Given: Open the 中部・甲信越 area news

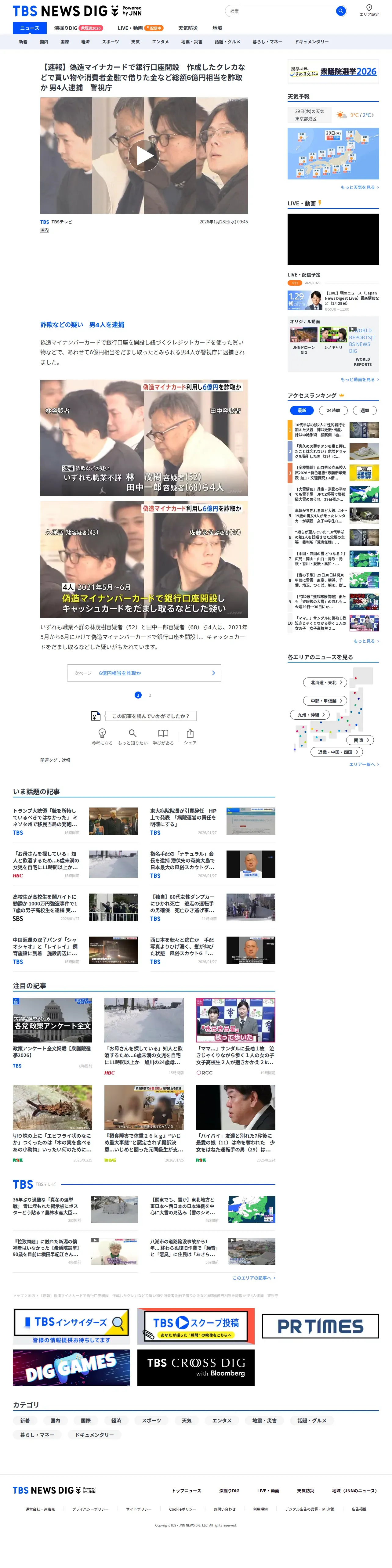Looking at the screenshot, I should [325, 701].
